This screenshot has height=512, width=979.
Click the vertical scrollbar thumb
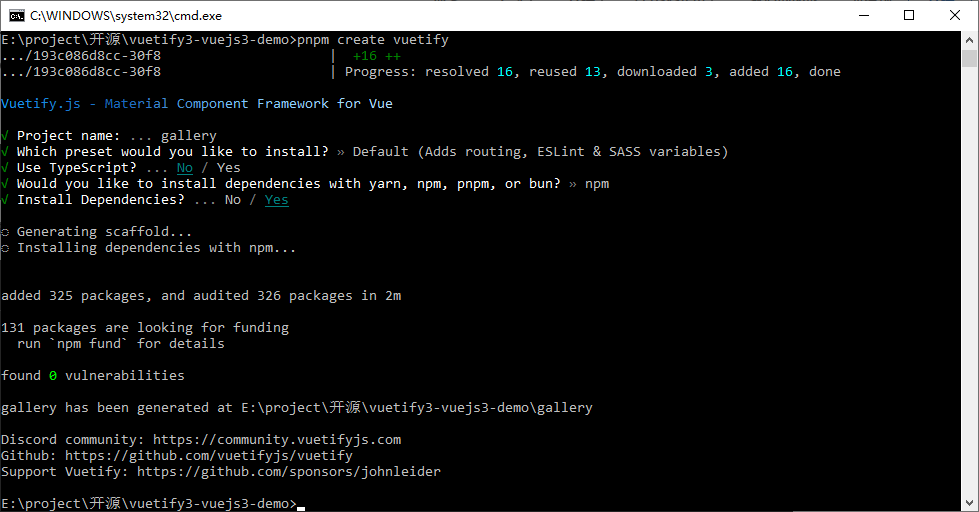[x=969, y=58]
